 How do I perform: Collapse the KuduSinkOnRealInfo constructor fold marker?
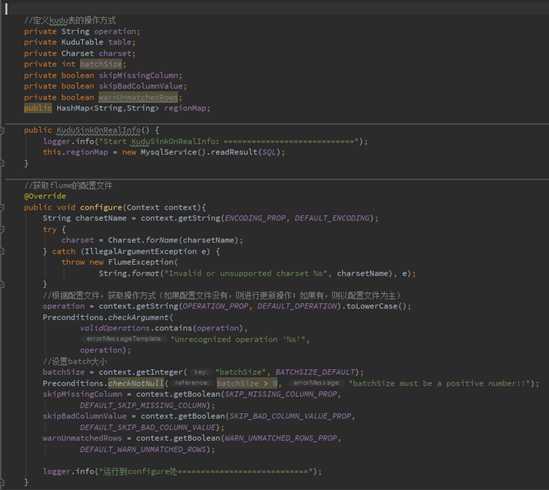2,131
